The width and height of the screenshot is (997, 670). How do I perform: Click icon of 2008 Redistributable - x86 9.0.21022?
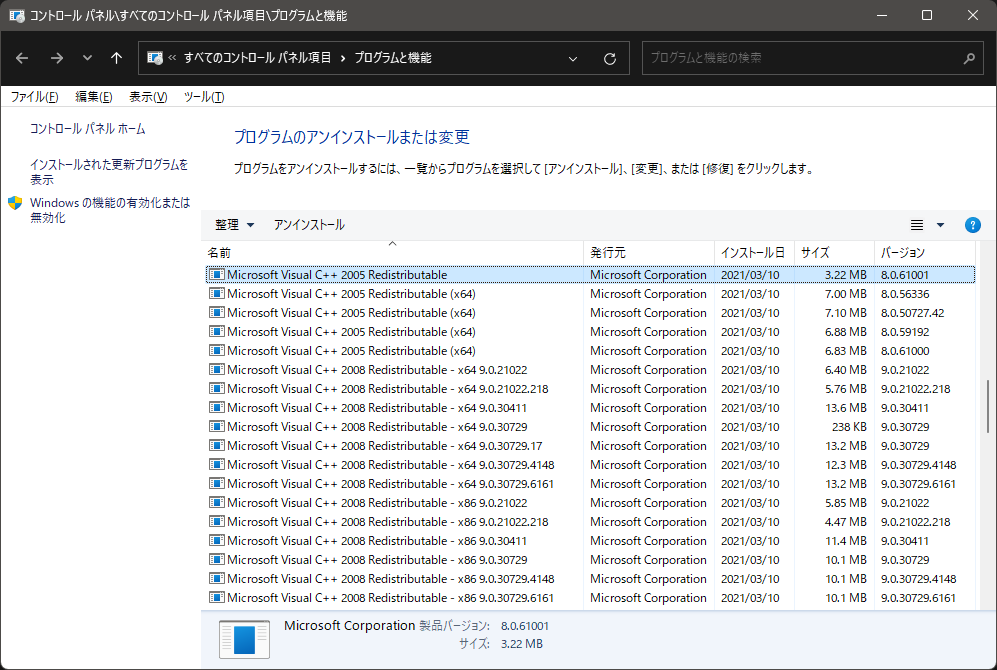217,503
